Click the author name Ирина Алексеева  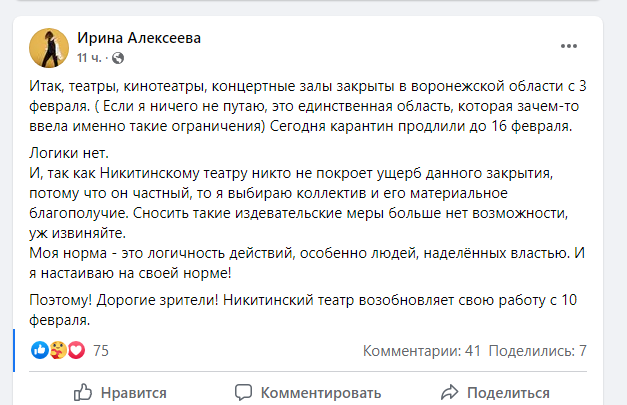click(x=139, y=38)
